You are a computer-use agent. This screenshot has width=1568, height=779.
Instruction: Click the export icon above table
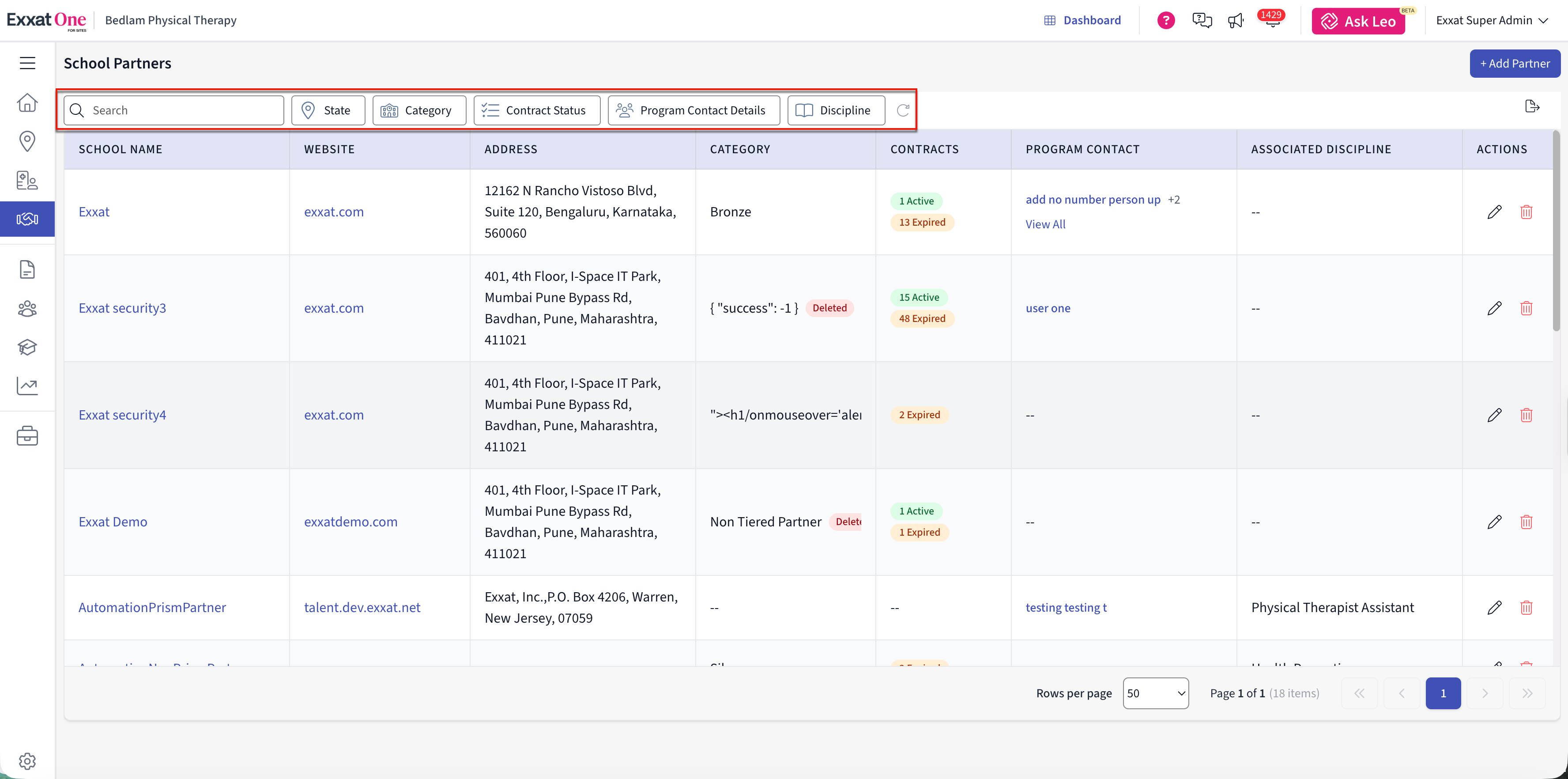[1532, 106]
